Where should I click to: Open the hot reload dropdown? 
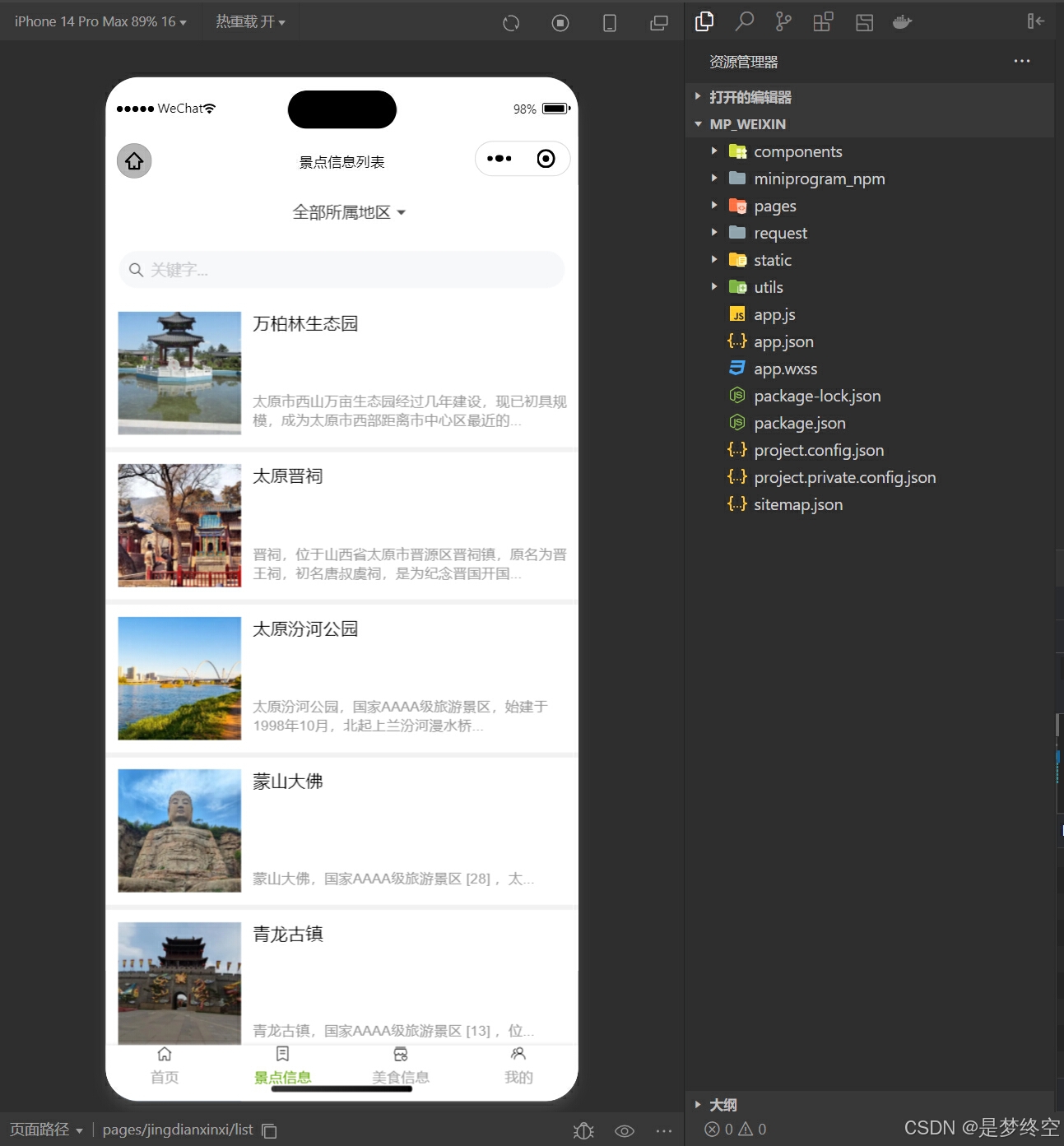coord(250,22)
